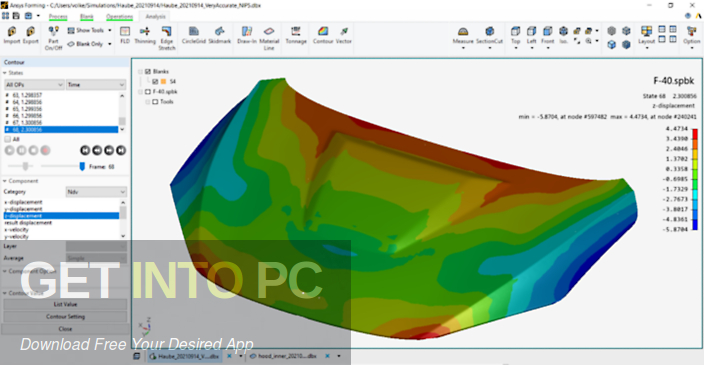Click the SectionCut tool icon
704x365 pixels.
tap(489, 32)
